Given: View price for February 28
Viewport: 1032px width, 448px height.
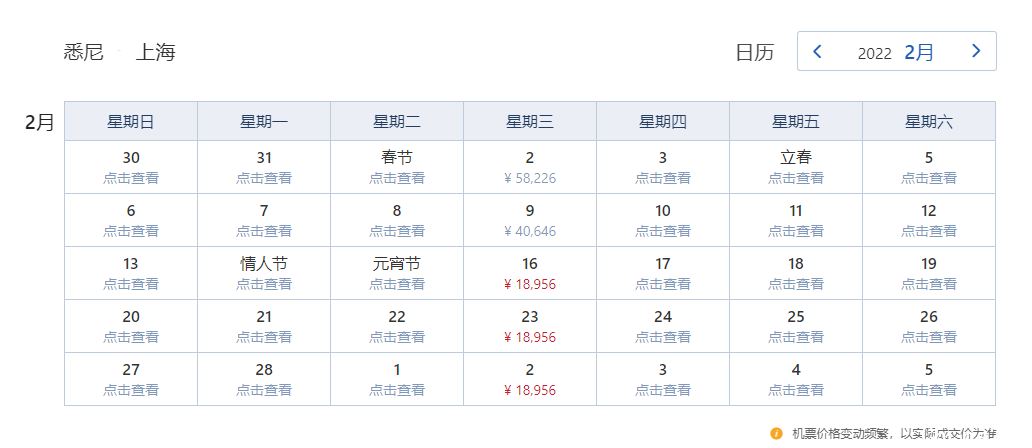Looking at the screenshot, I should [x=264, y=379].
